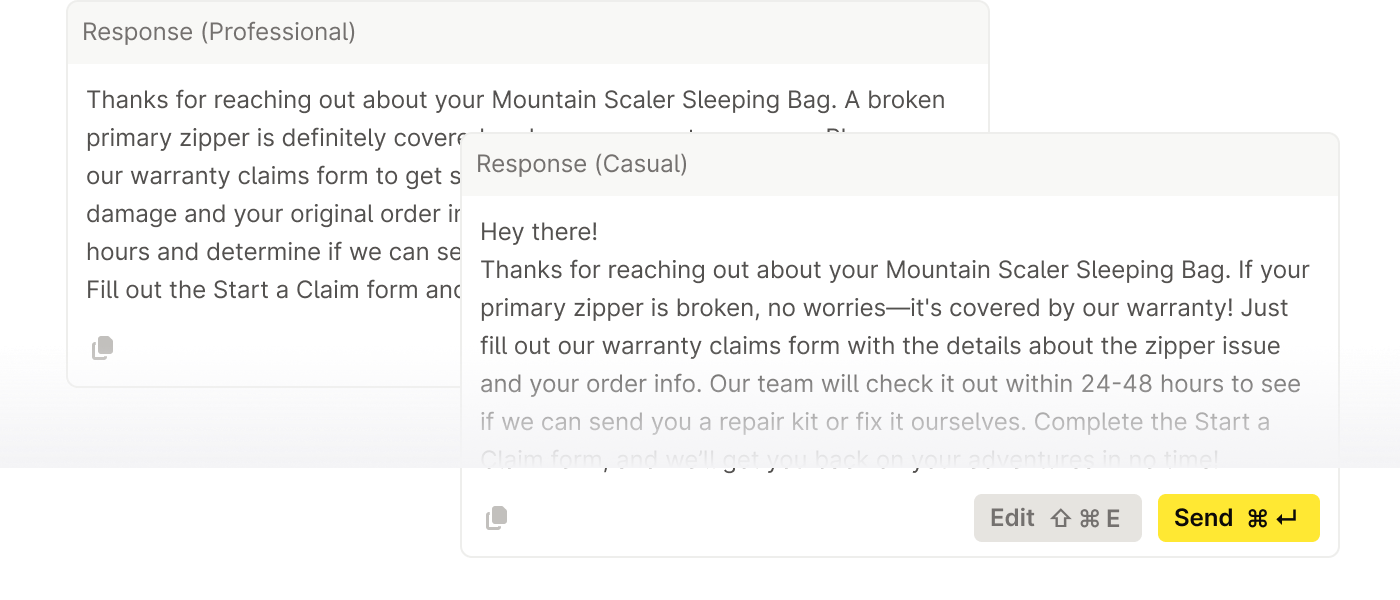Click the command symbol on Send button
Image resolution: width=1400 pixels, height=600 pixels.
(1257, 518)
